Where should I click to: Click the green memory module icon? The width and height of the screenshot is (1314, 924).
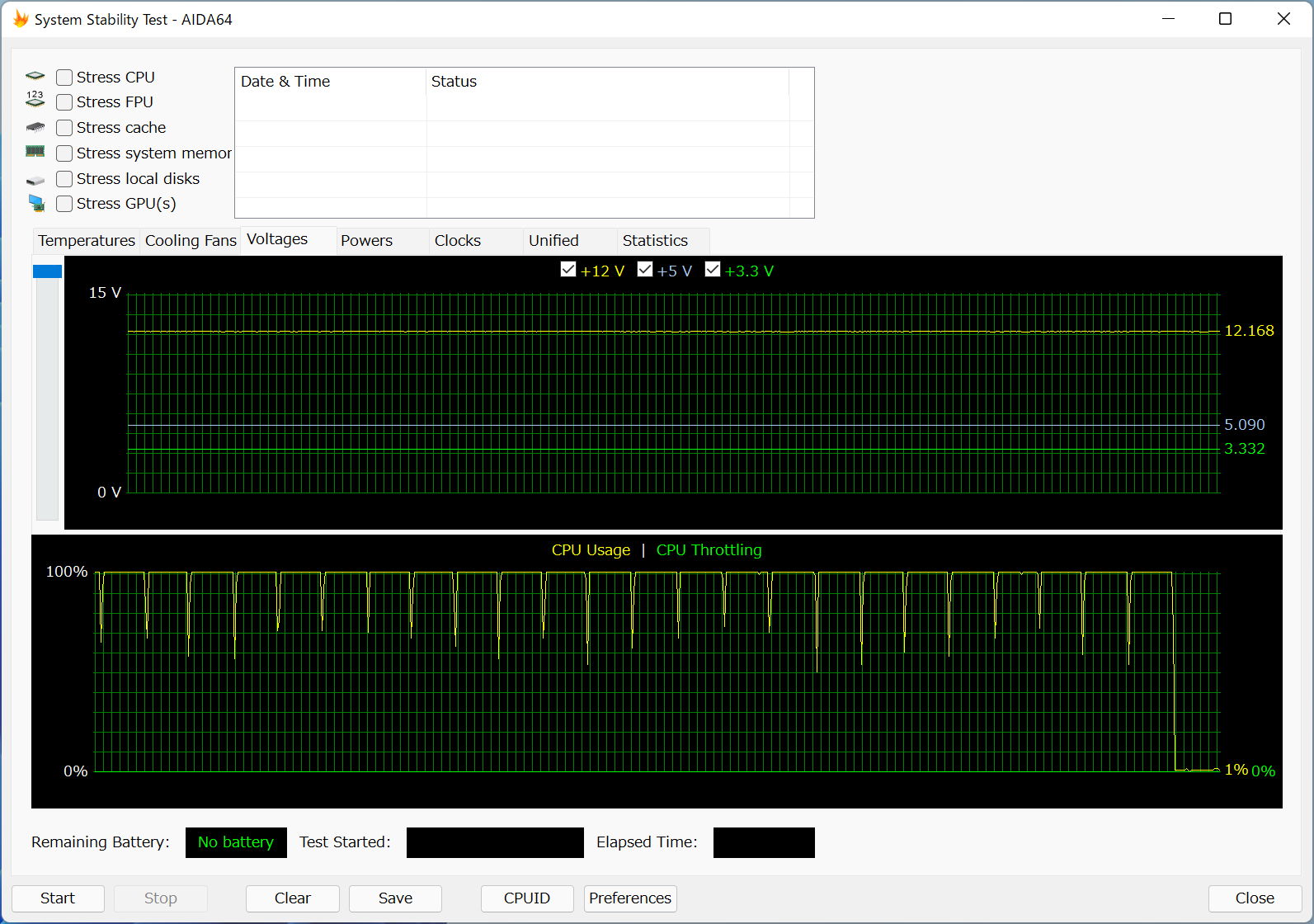[35, 152]
